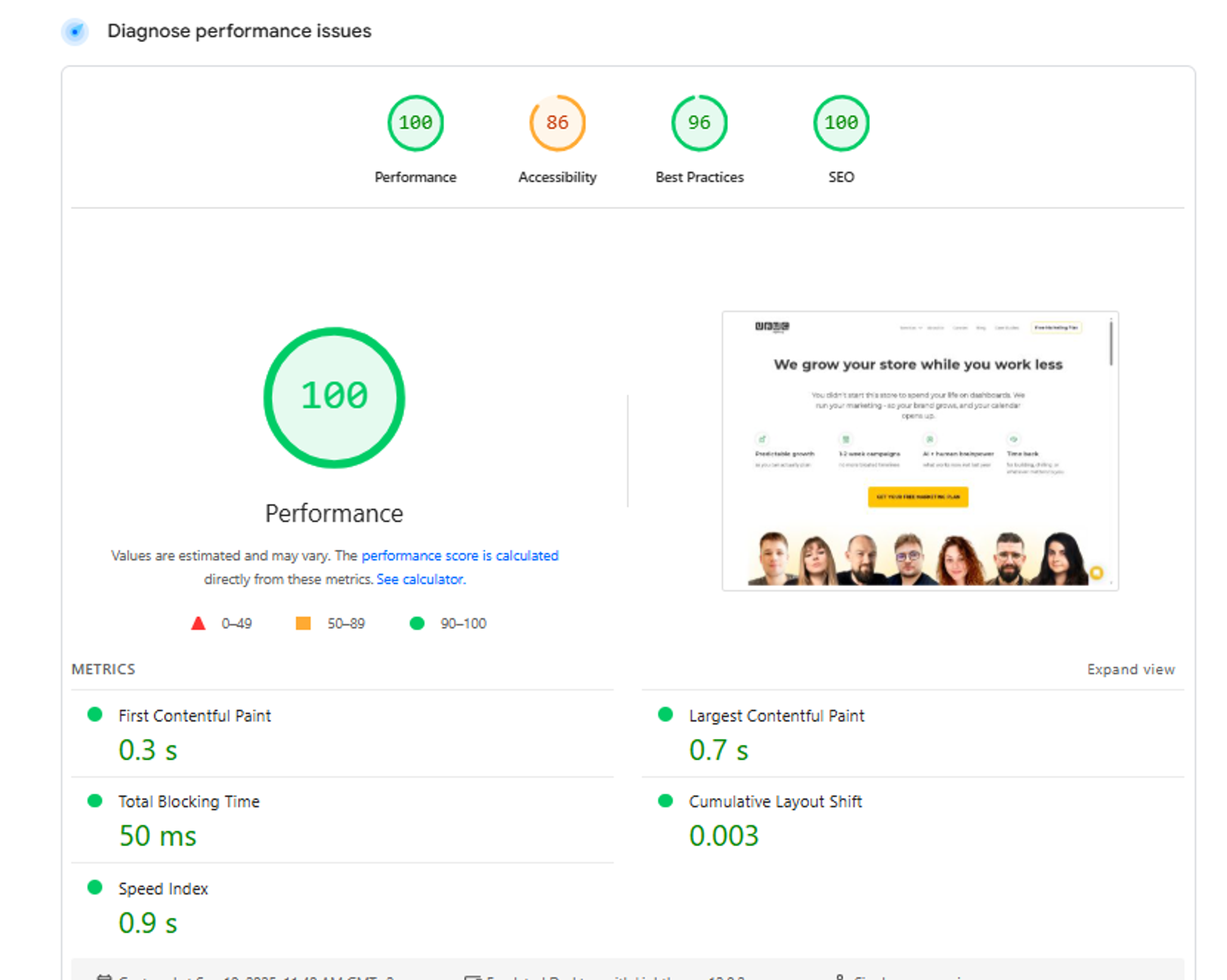Screen dimensions: 1227x980
Task: Click red triangle 0–49 legend icon
Action: [198, 623]
